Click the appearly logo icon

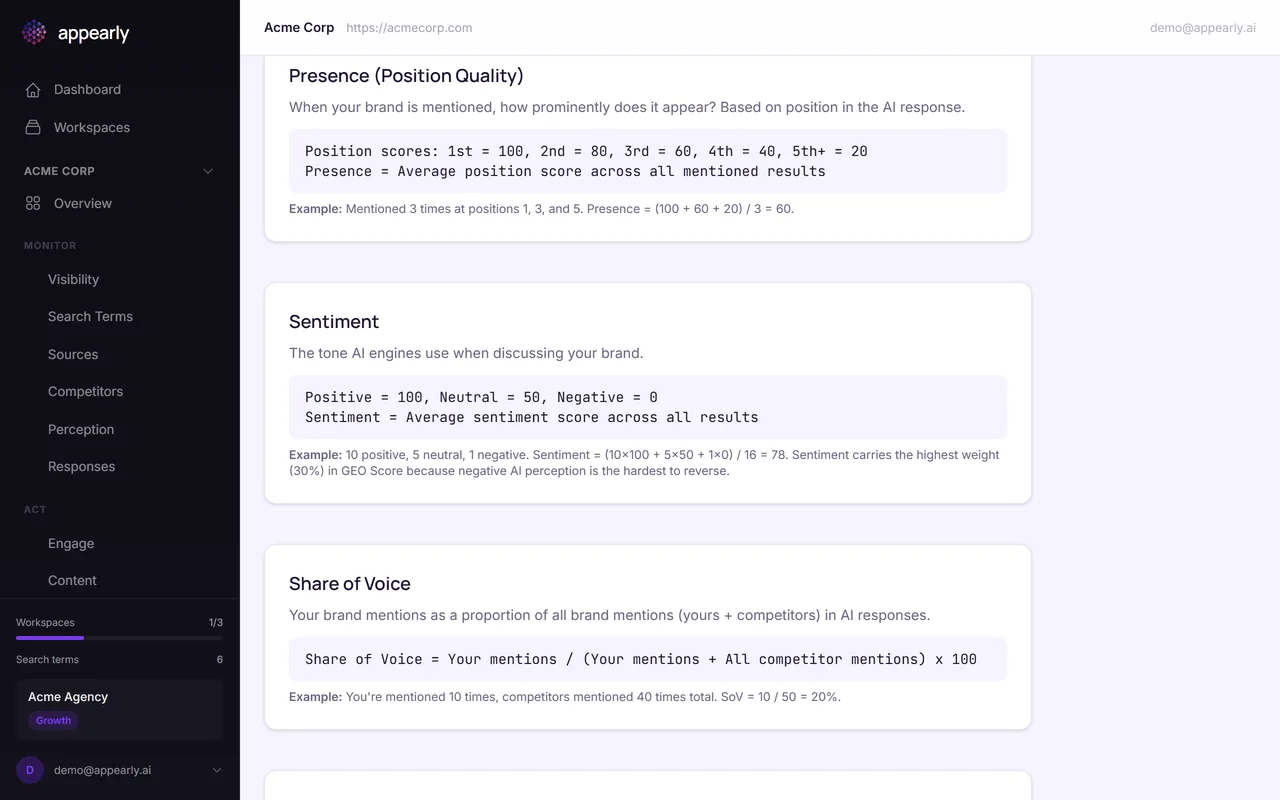(x=34, y=33)
